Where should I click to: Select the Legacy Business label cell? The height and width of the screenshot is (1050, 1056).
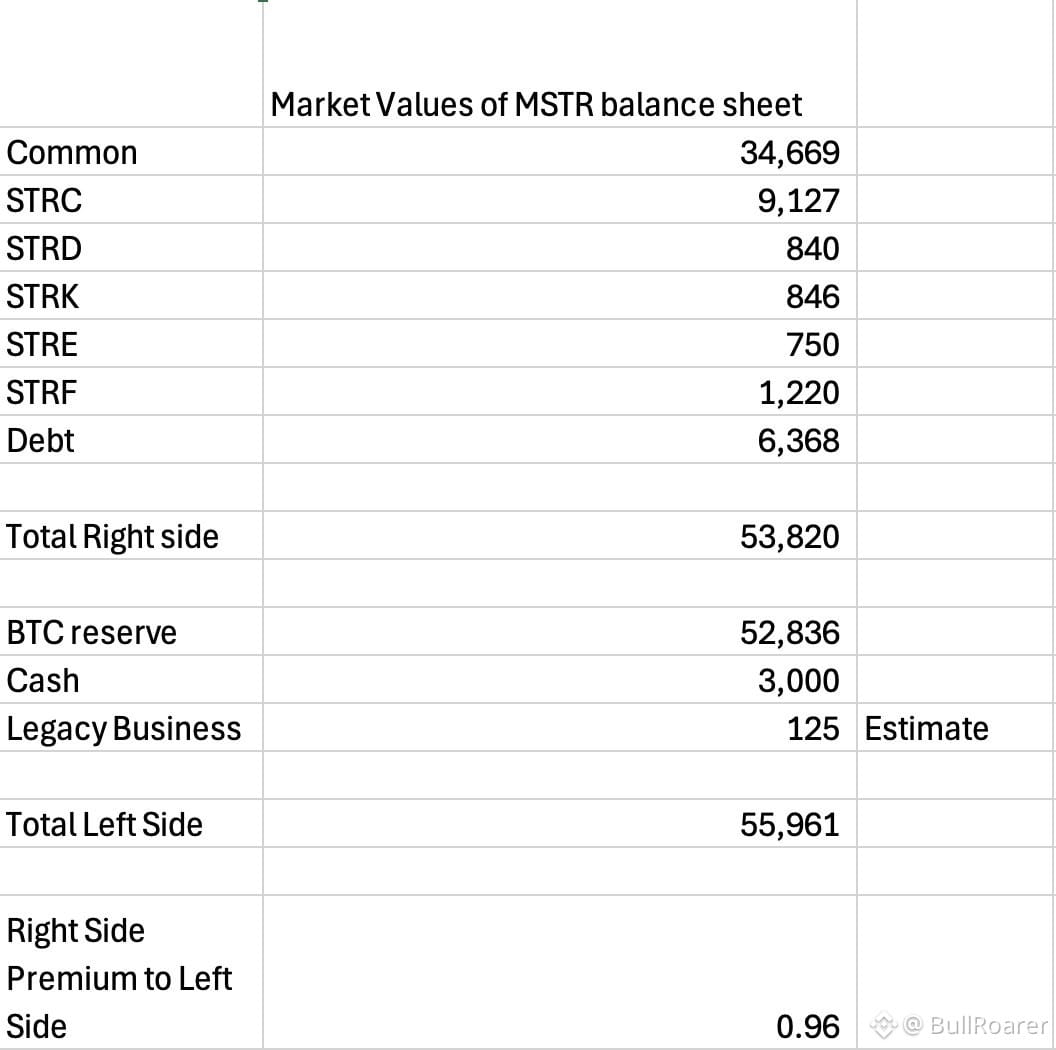tap(131, 727)
